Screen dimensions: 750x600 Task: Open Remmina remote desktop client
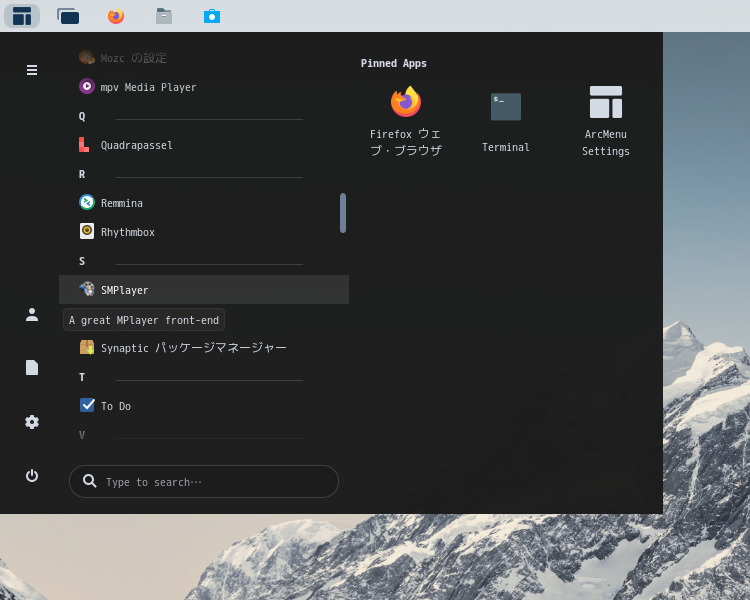pos(204,203)
